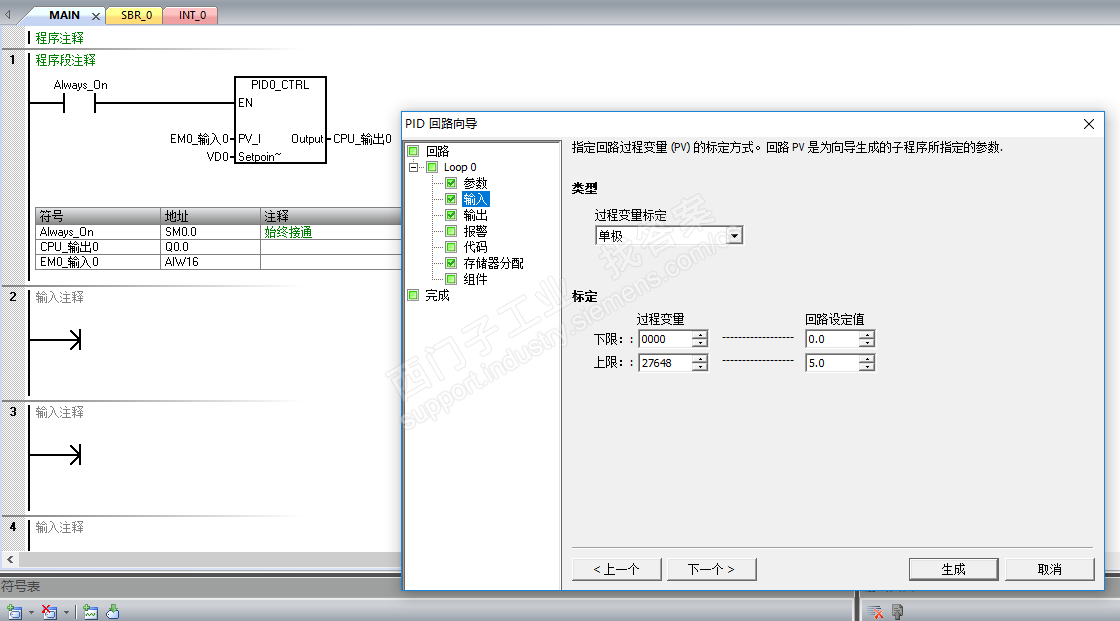
Task: Click the network 2 arrow placeholder
Action: 56,339
